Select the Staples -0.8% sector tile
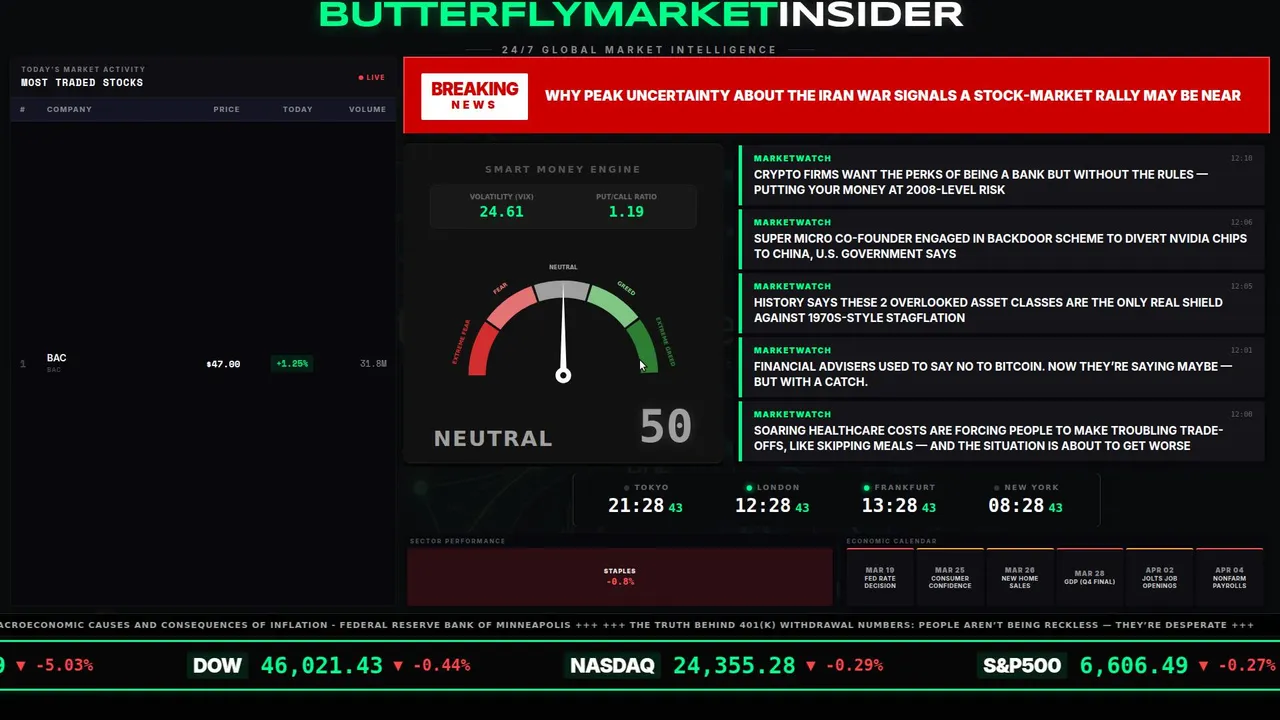The height and width of the screenshot is (720, 1280). (x=620, y=576)
